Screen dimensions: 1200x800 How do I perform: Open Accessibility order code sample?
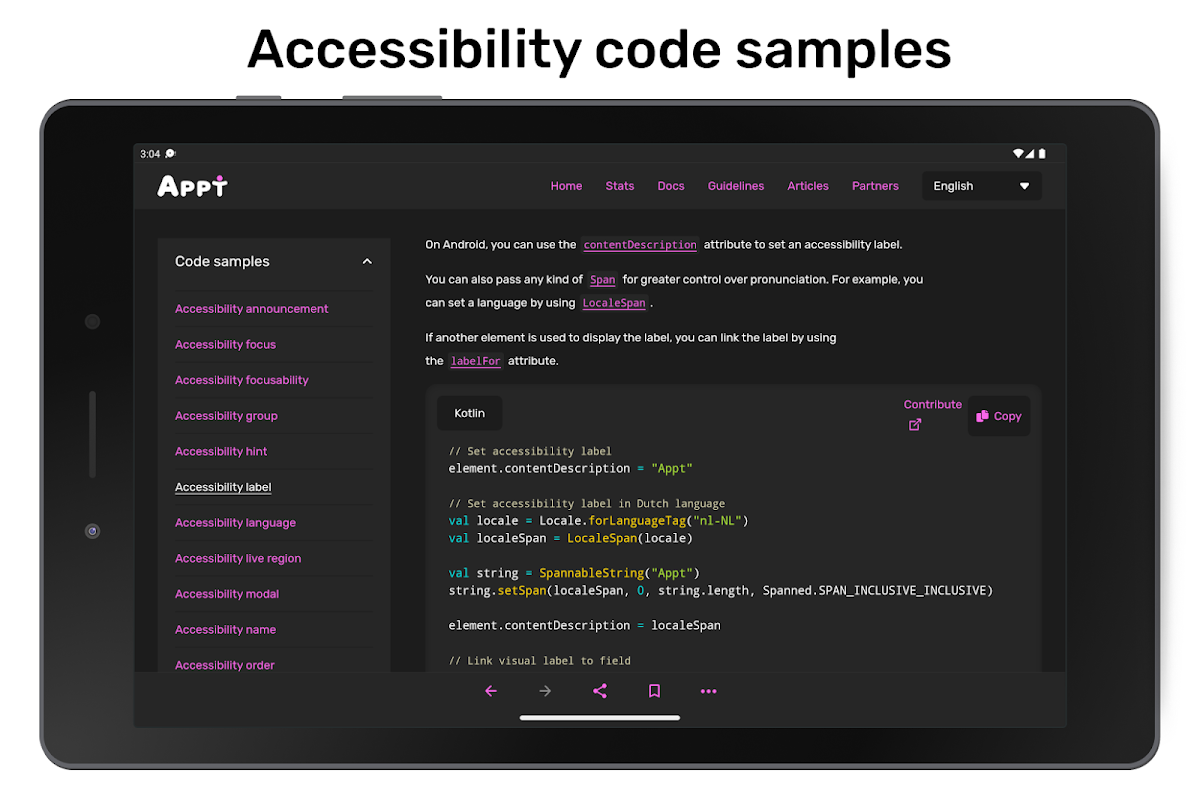[x=225, y=665]
